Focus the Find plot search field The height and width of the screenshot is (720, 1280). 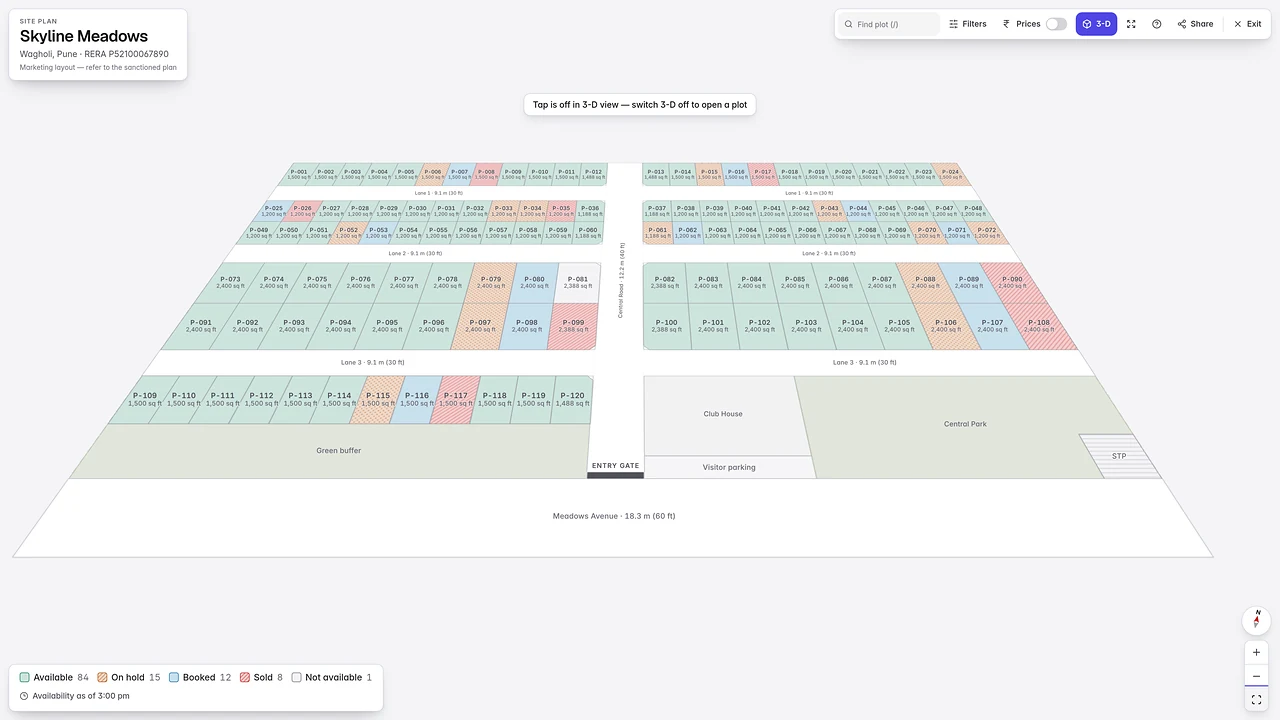[889, 24]
